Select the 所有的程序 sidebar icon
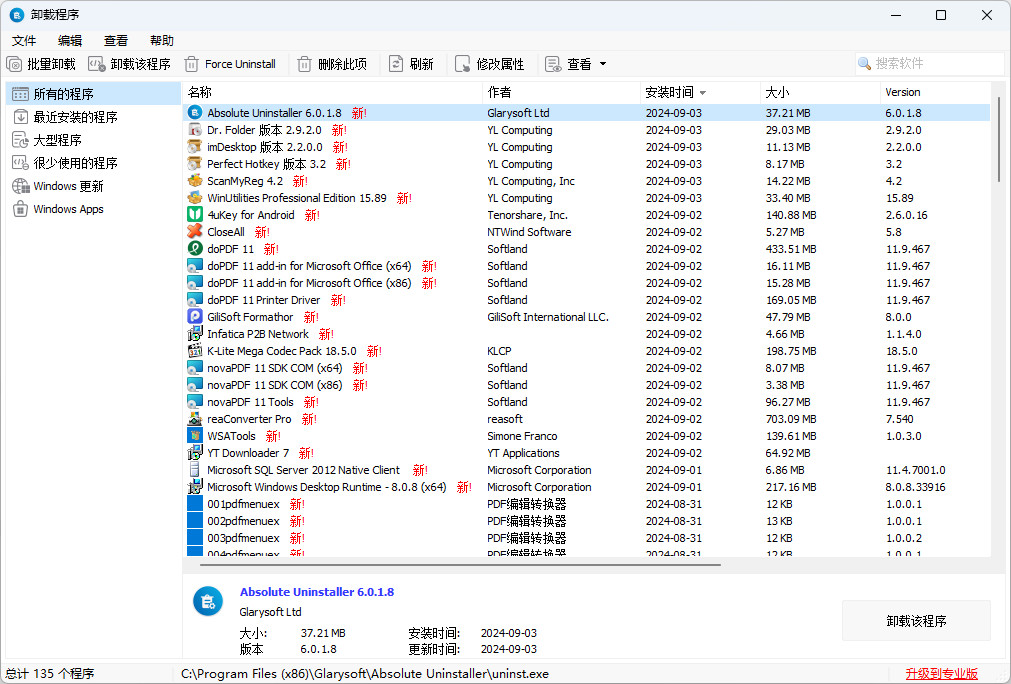 (20, 94)
